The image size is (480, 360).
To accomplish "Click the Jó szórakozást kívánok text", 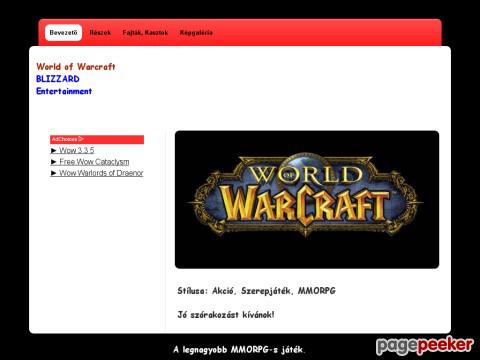I will [x=226, y=314].
